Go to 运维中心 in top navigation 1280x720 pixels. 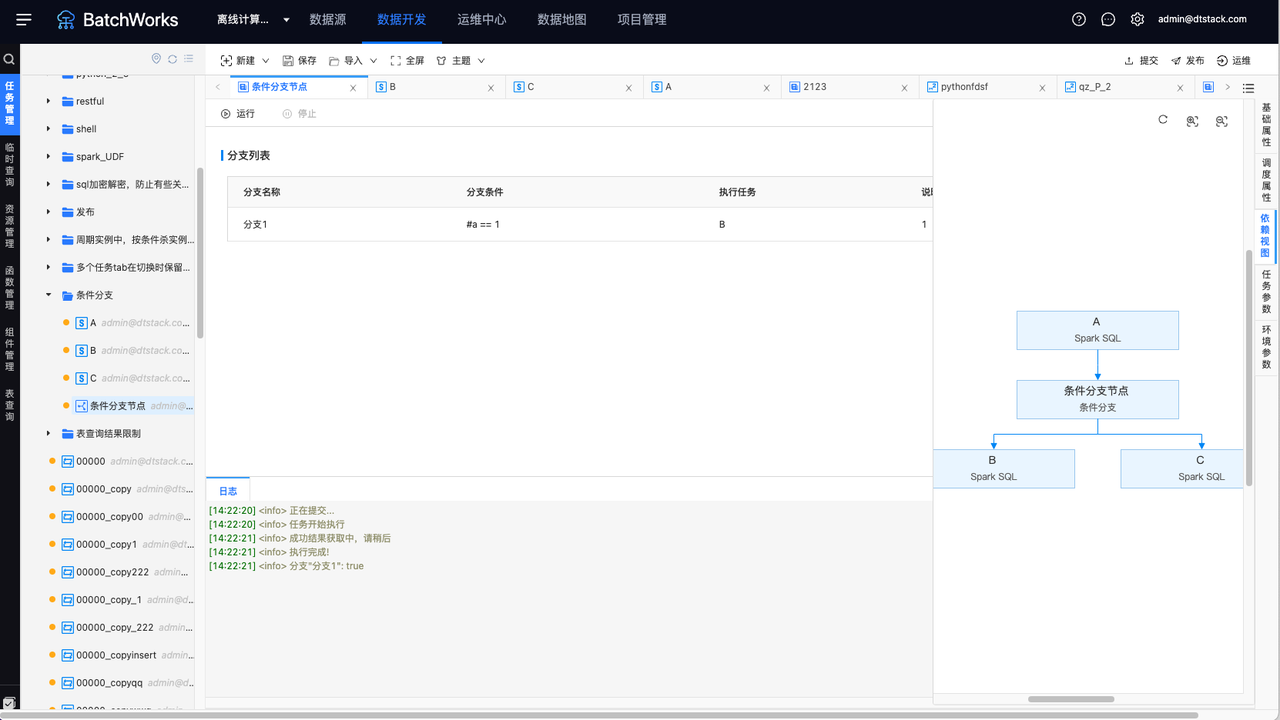coord(481,19)
